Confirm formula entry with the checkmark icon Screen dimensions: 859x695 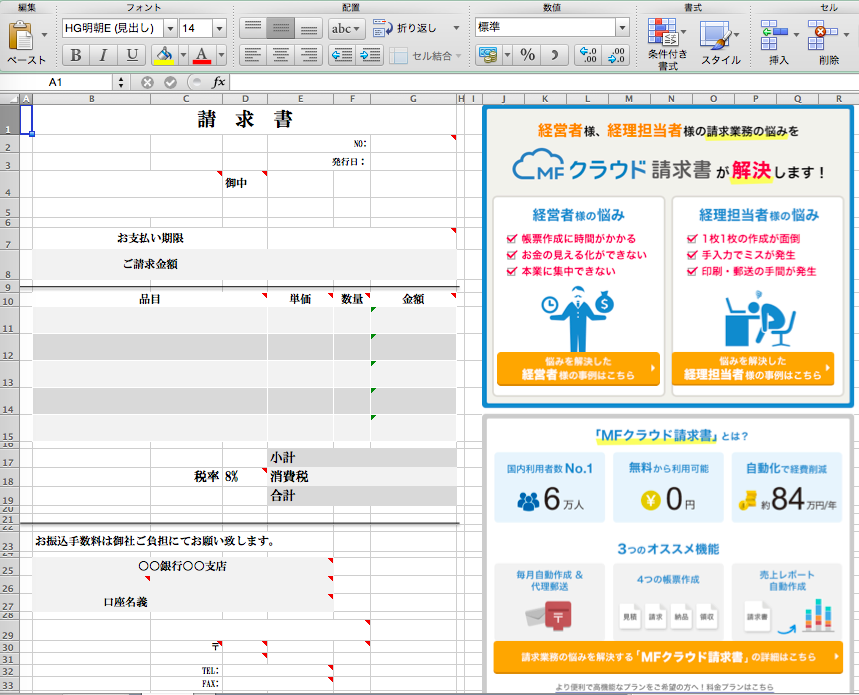170,83
